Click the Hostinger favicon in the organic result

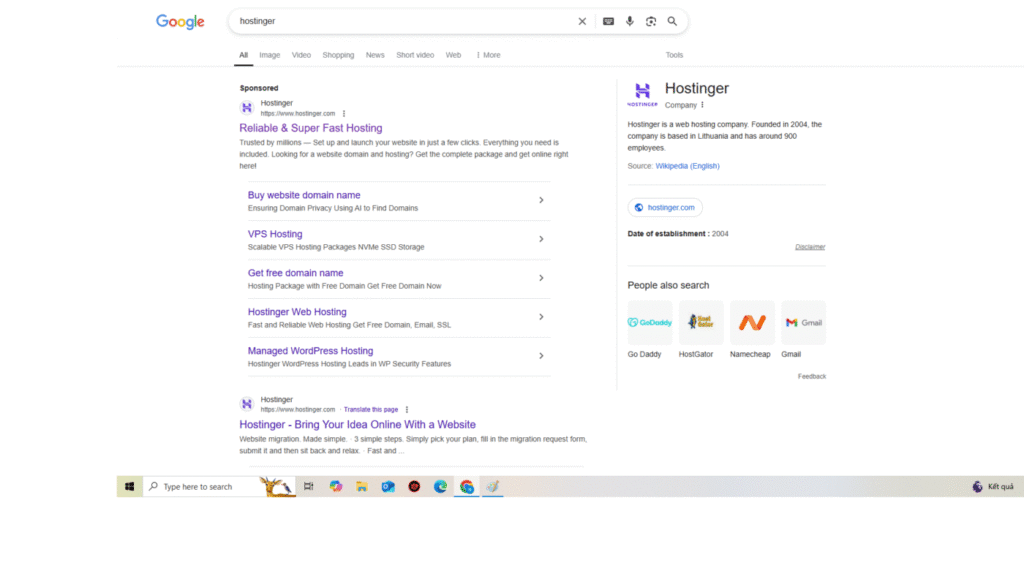[x=247, y=404]
